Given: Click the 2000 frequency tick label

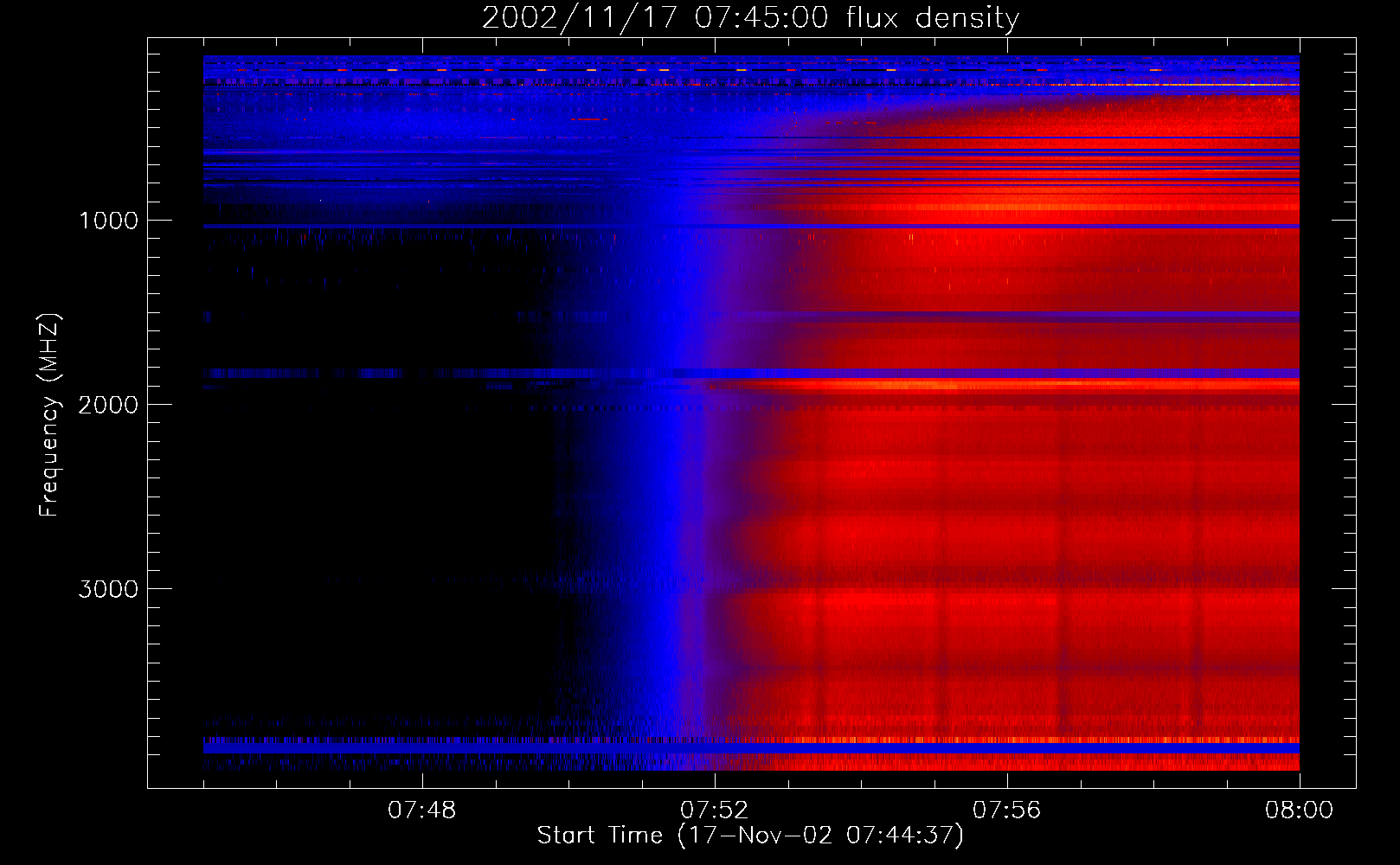Looking at the screenshot, I should pos(108,405).
